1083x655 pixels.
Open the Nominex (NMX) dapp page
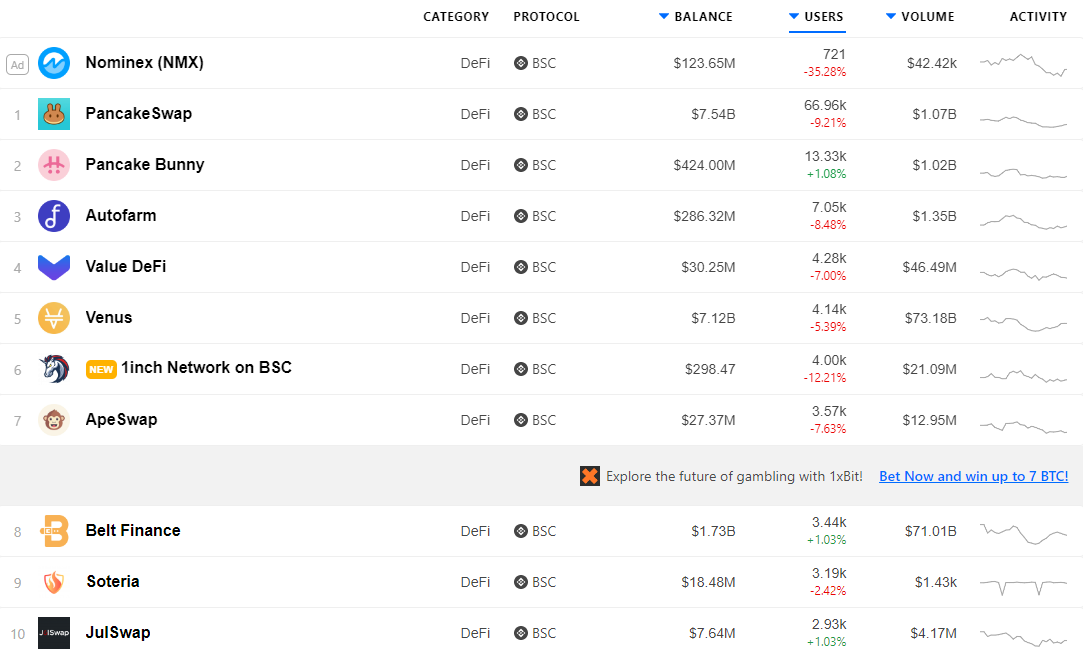[x=144, y=62]
